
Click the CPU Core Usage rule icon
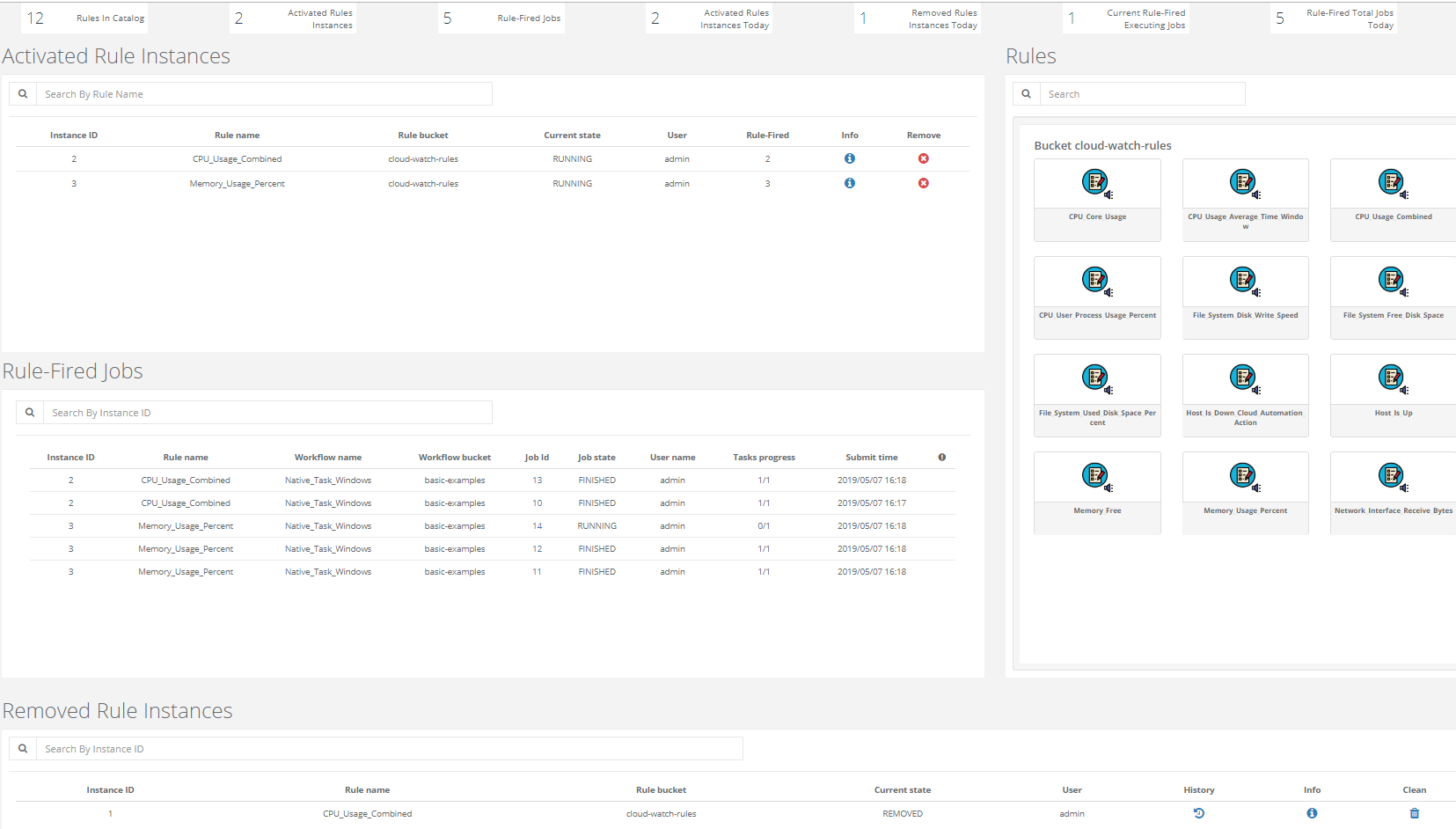pos(1096,183)
